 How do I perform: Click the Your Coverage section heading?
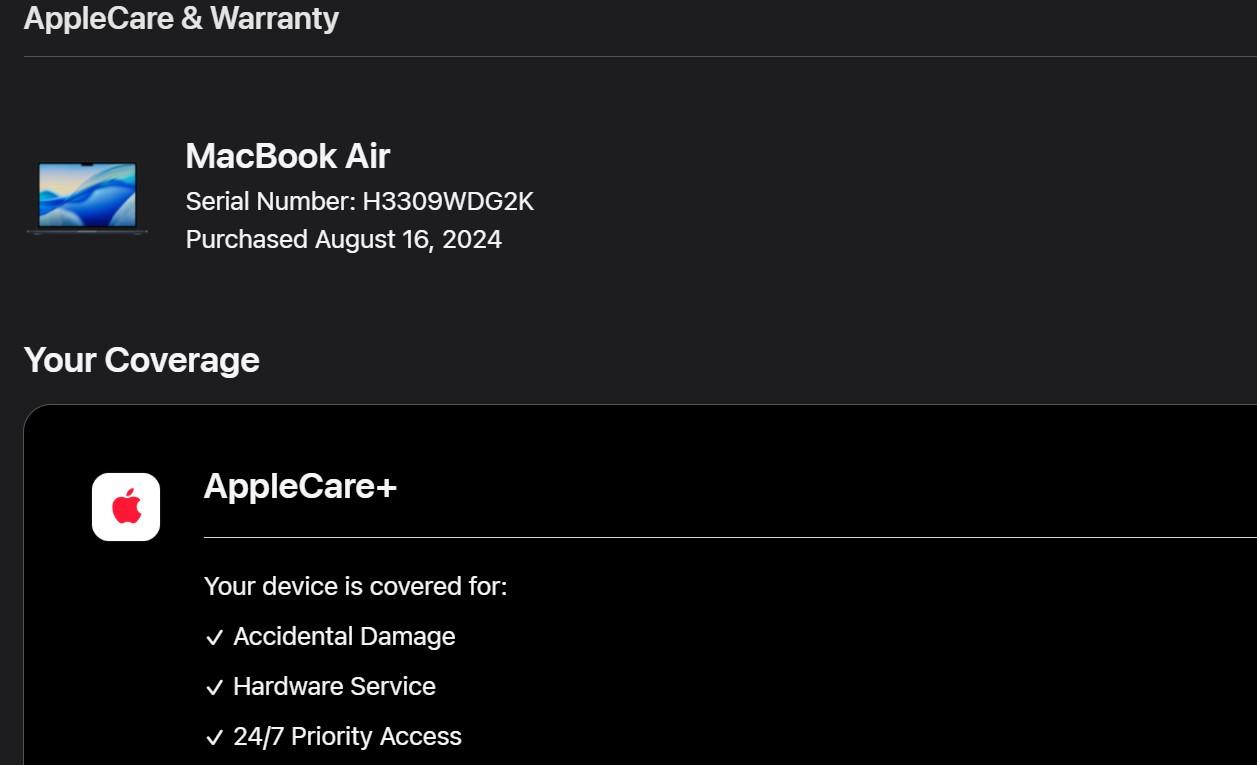(141, 360)
